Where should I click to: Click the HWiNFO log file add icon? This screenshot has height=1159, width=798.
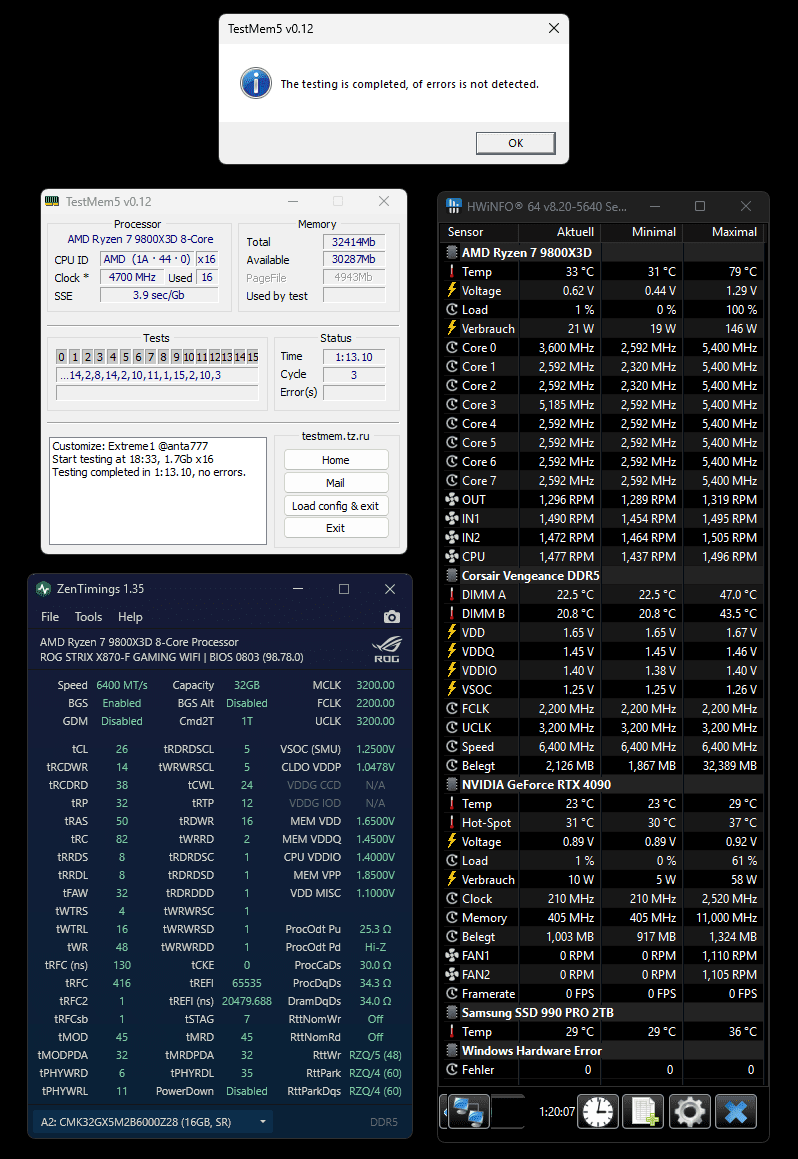(x=644, y=1112)
